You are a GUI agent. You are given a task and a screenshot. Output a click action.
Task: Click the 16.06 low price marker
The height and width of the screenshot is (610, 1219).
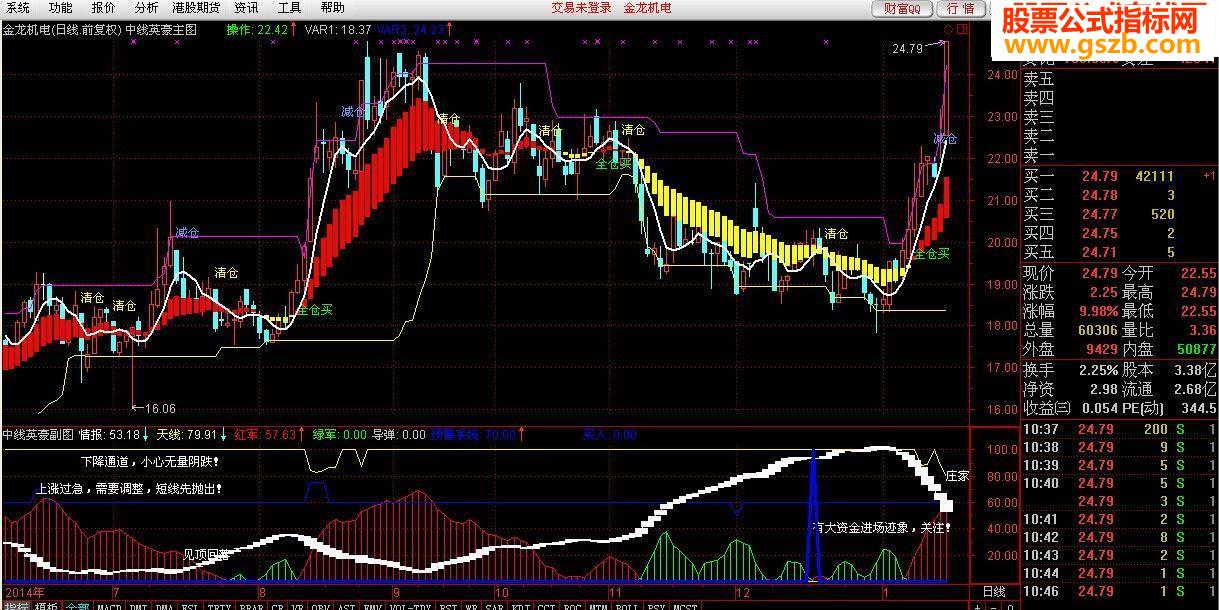pyautogui.click(x=160, y=408)
